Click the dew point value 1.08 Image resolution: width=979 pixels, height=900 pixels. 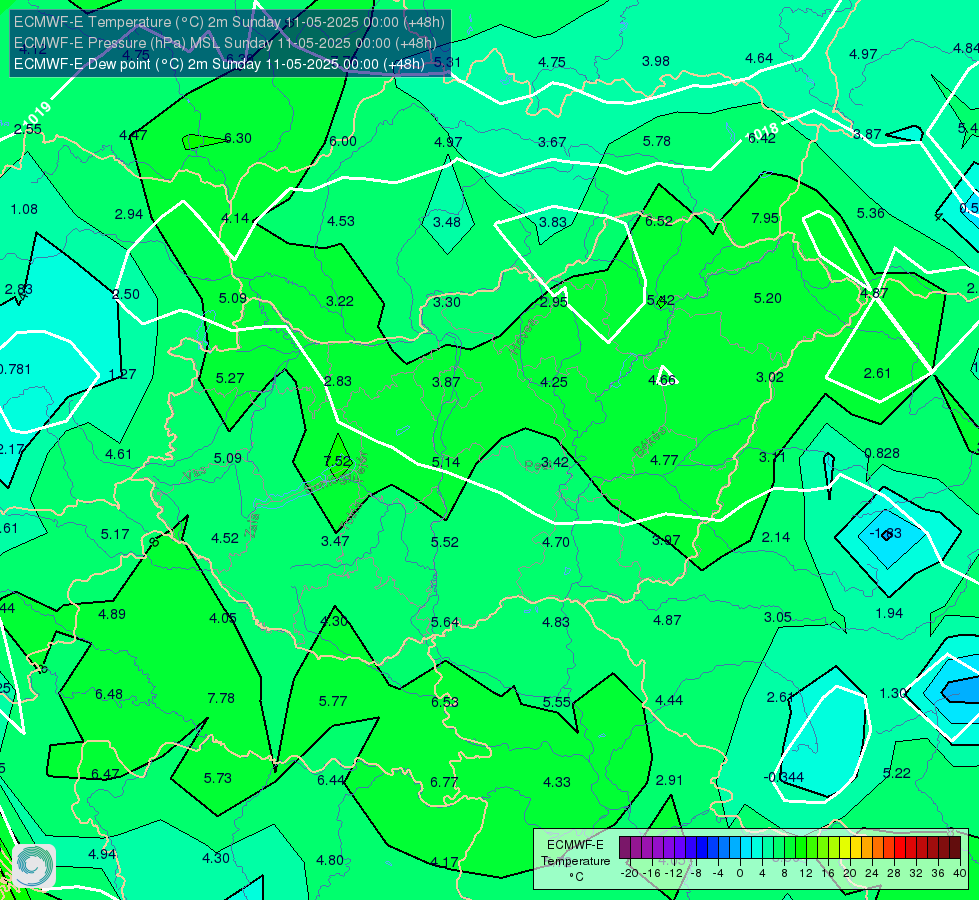(24, 209)
